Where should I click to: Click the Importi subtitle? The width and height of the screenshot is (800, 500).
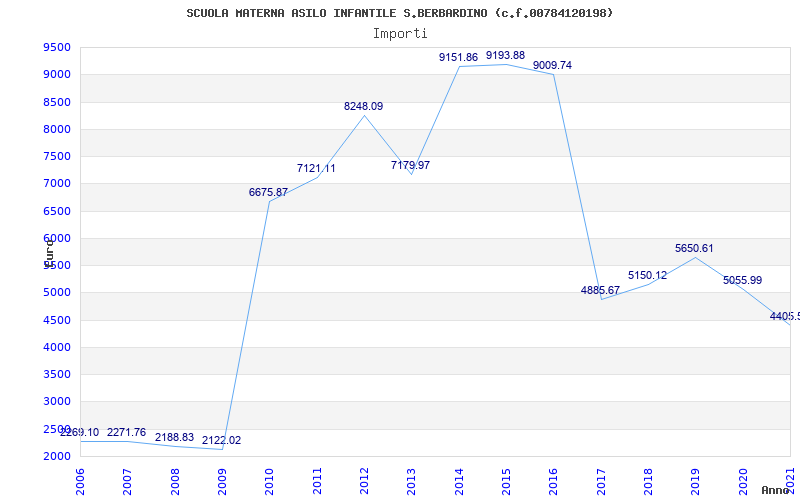click(400, 34)
